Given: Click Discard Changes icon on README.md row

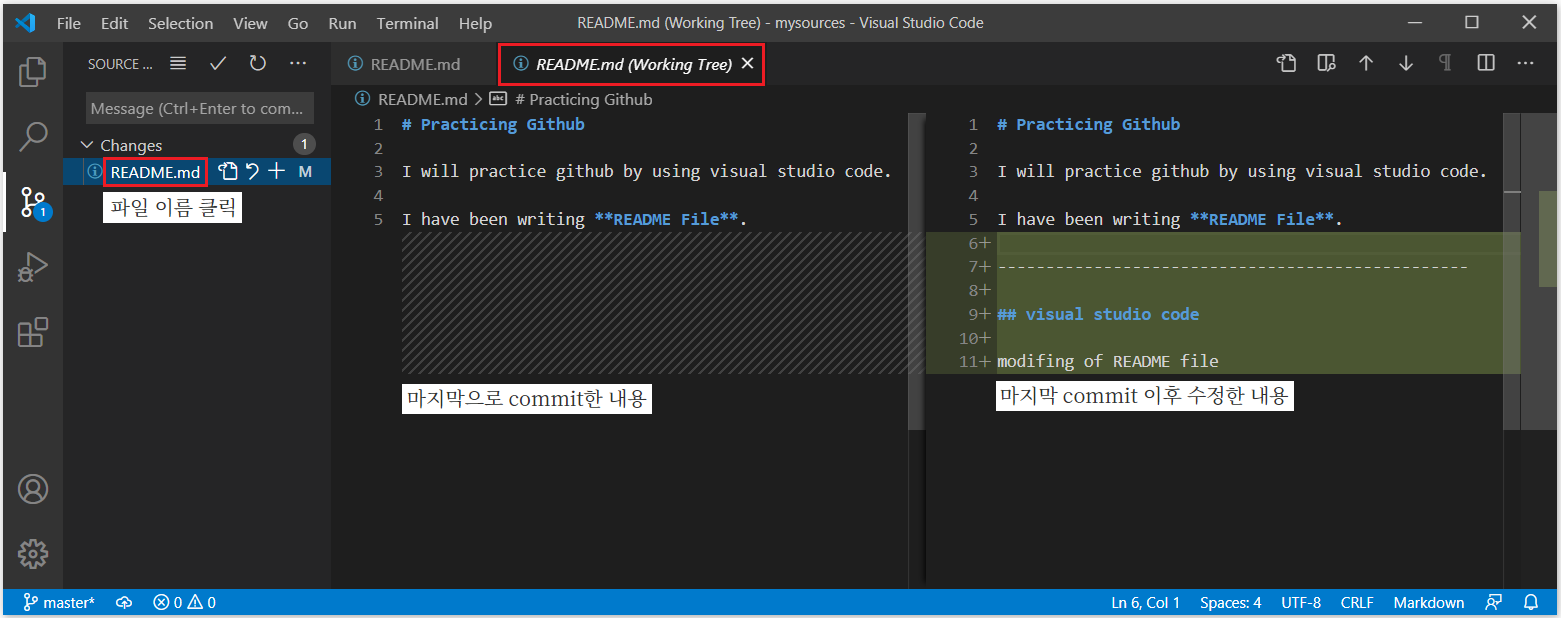Looking at the screenshot, I should [x=252, y=171].
